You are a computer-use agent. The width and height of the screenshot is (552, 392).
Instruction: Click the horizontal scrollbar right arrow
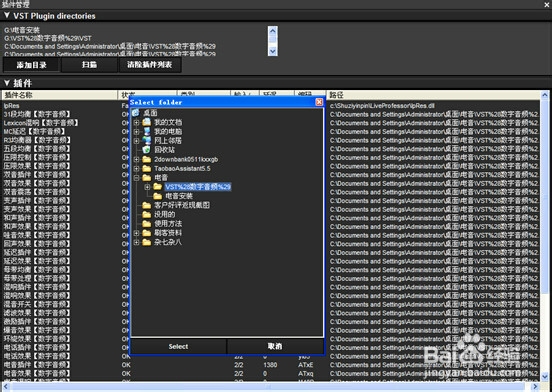[536, 386]
